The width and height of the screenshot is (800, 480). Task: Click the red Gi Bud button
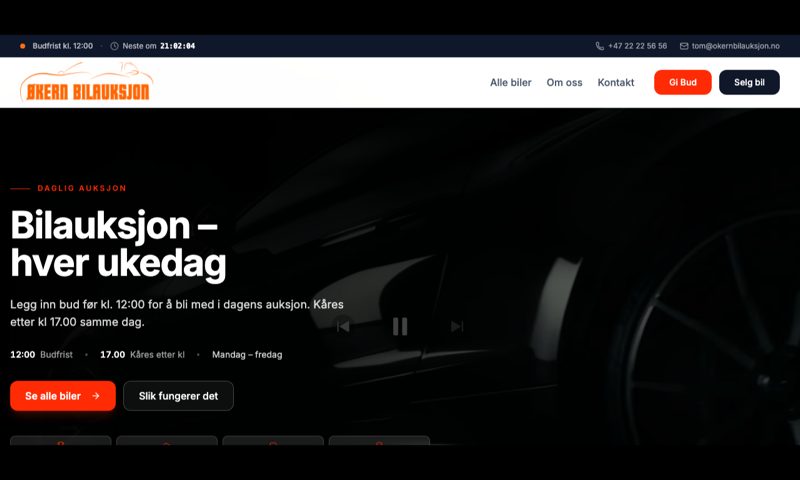683,82
